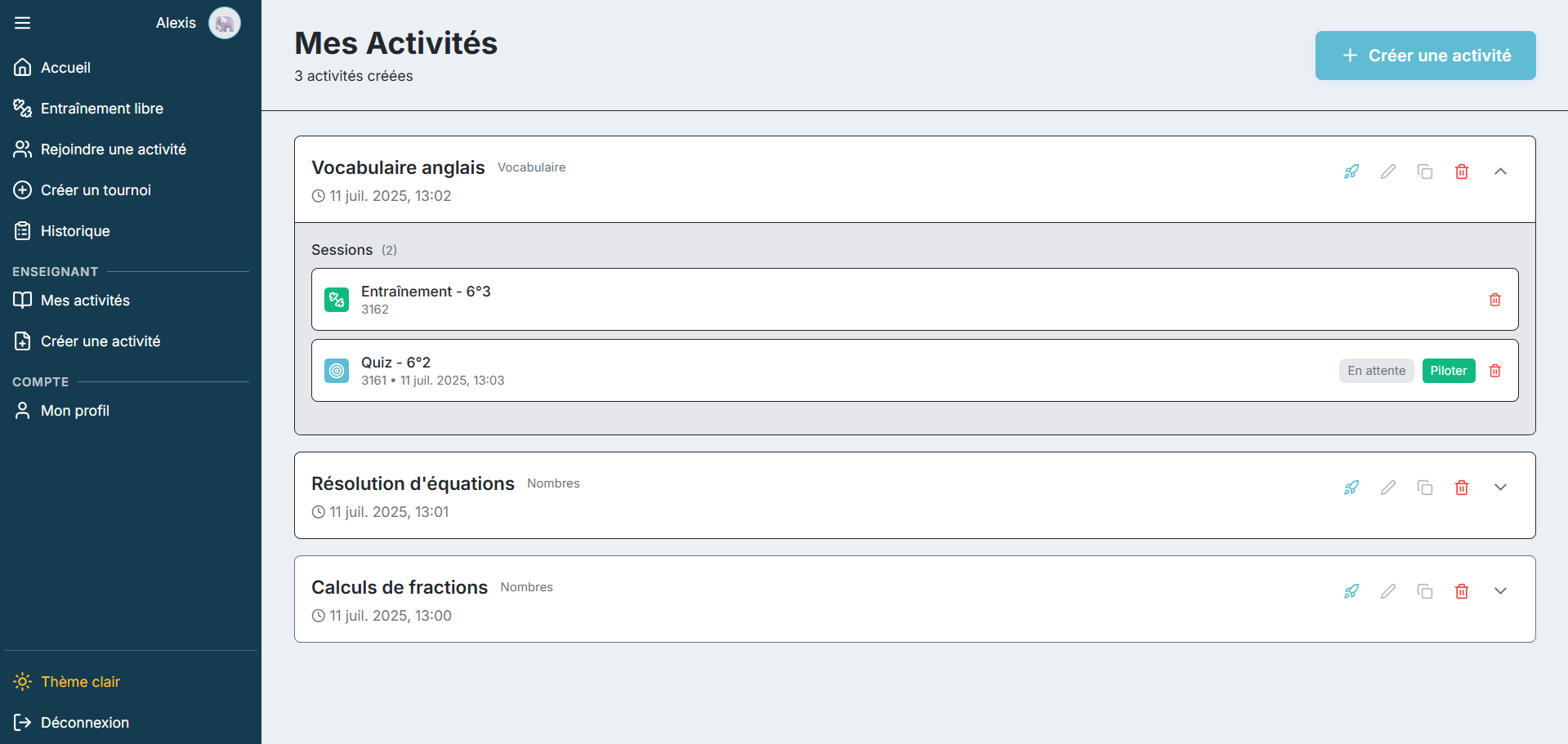
Task: Expand the Calculs de fractions activity
Action: coord(1500,591)
